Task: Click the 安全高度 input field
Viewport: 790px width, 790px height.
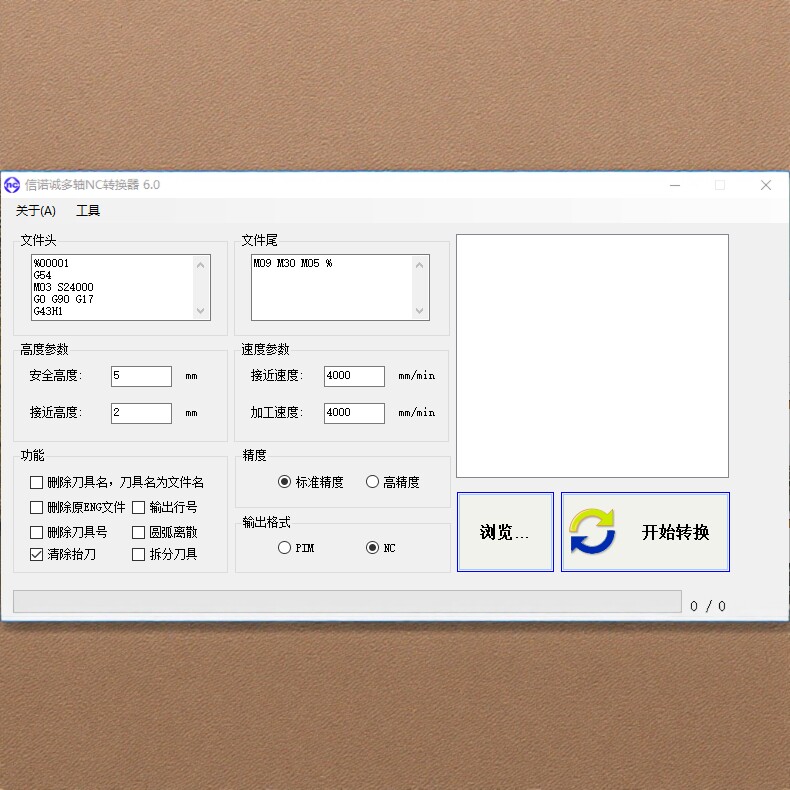Action: pos(141,376)
